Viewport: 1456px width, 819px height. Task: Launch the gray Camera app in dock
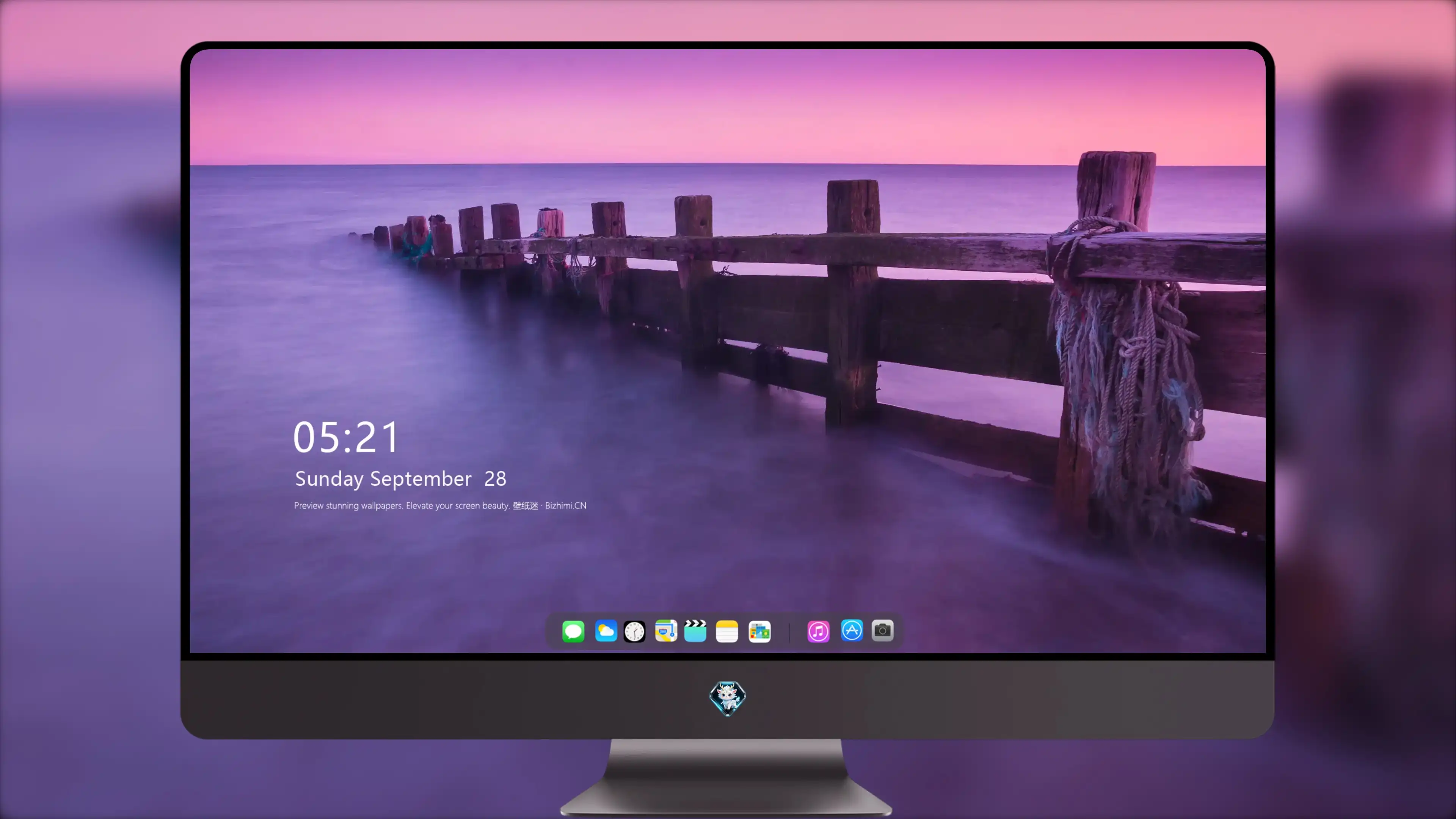tap(882, 630)
